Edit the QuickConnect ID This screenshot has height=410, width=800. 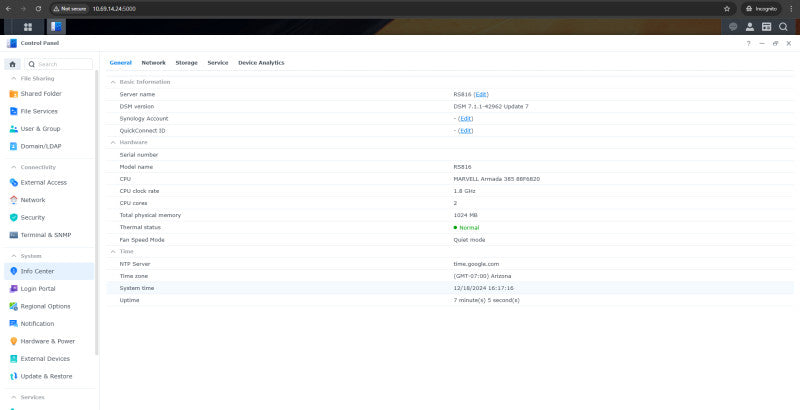tap(466, 131)
